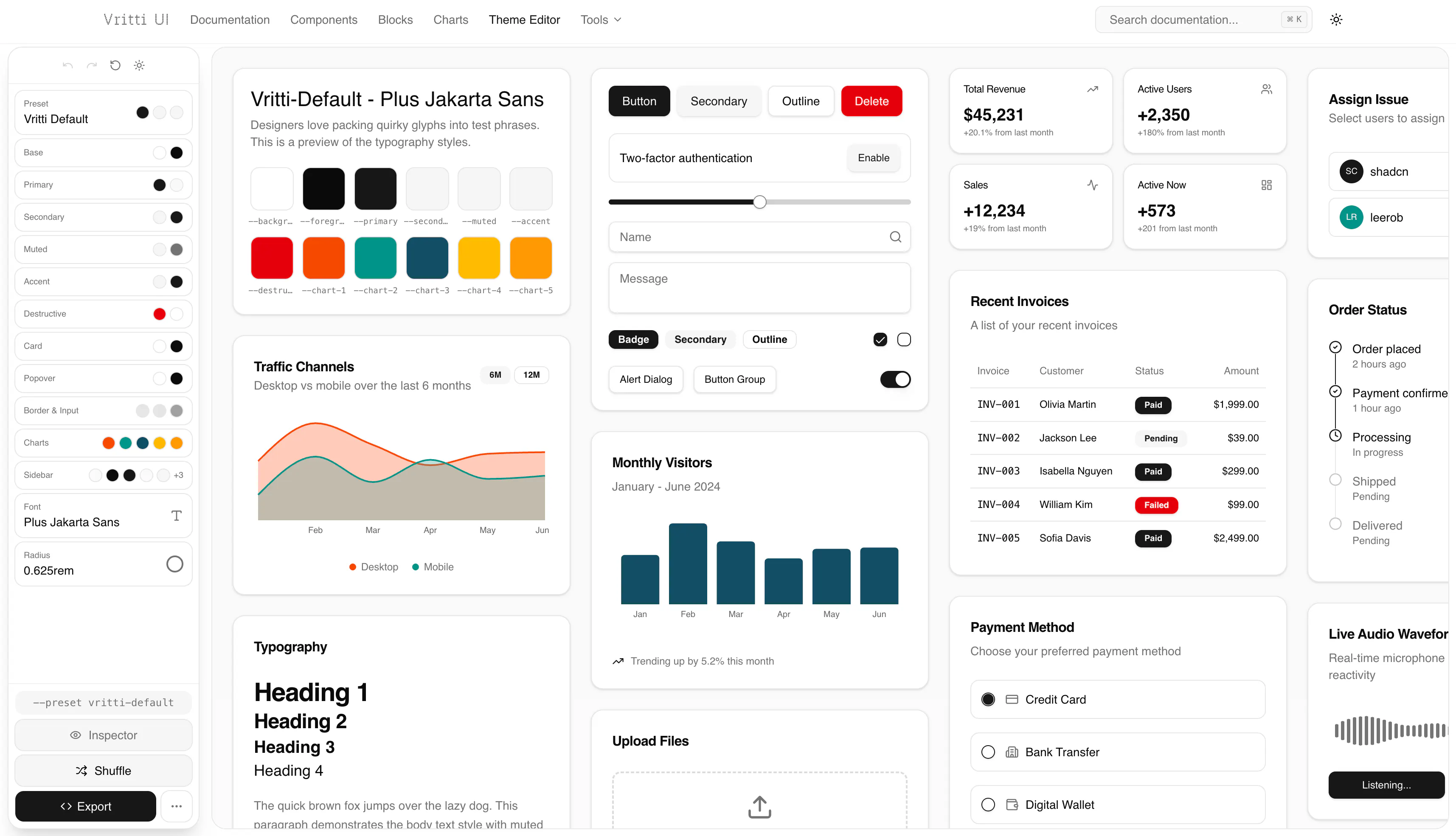Viewport: 1456px width, 836px height.
Task: Click trending arrow icon on Total Revenue card
Action: [1093, 89]
